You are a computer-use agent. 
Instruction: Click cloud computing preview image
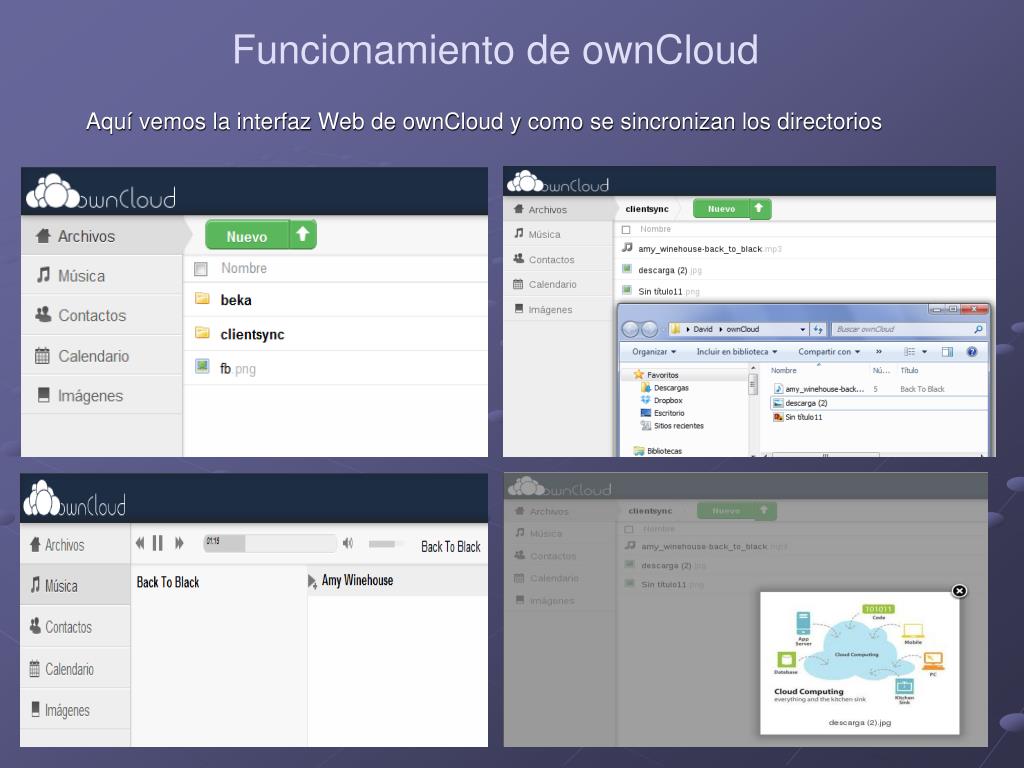(859, 655)
